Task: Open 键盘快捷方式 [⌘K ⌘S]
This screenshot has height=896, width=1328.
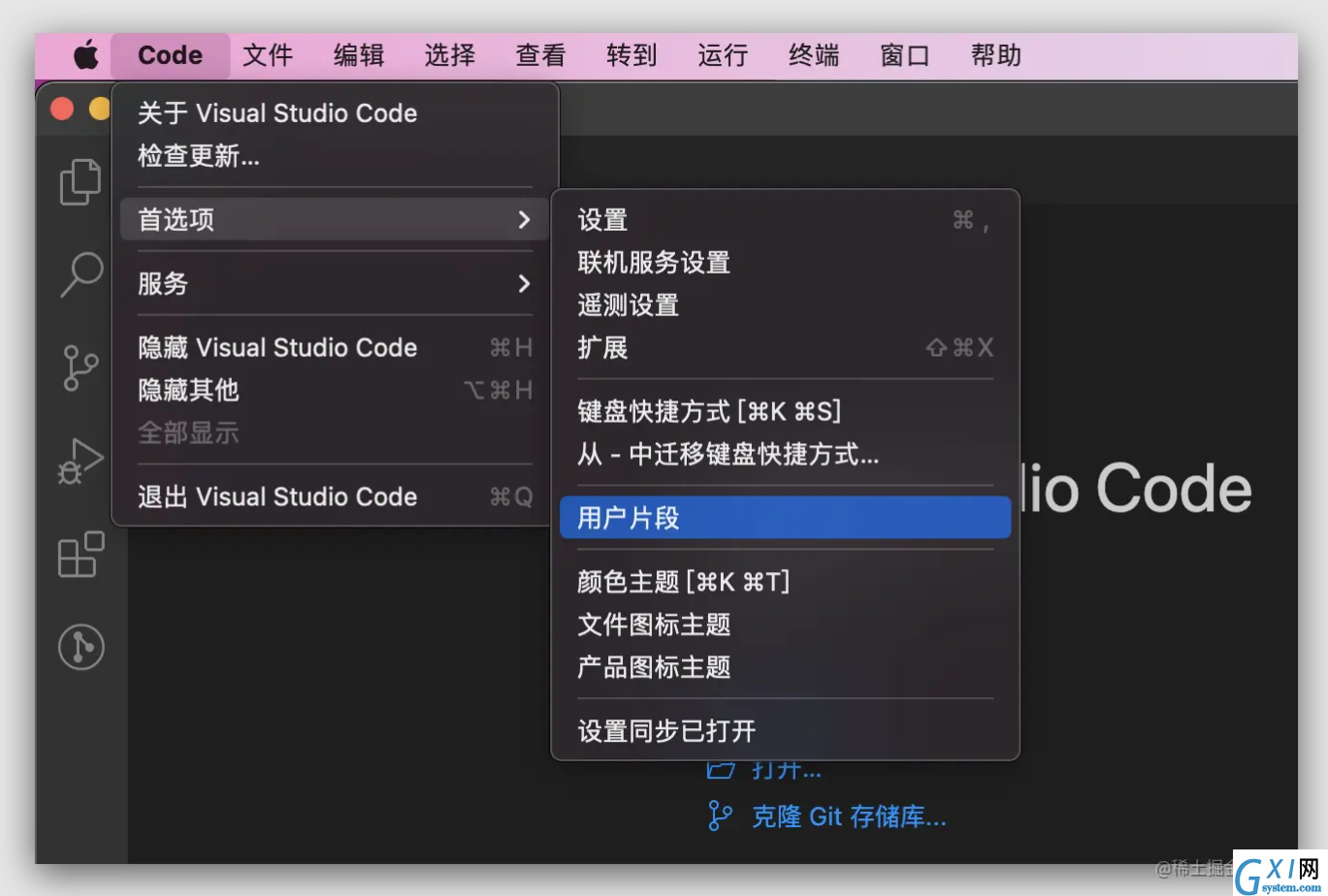Action: click(x=785, y=411)
